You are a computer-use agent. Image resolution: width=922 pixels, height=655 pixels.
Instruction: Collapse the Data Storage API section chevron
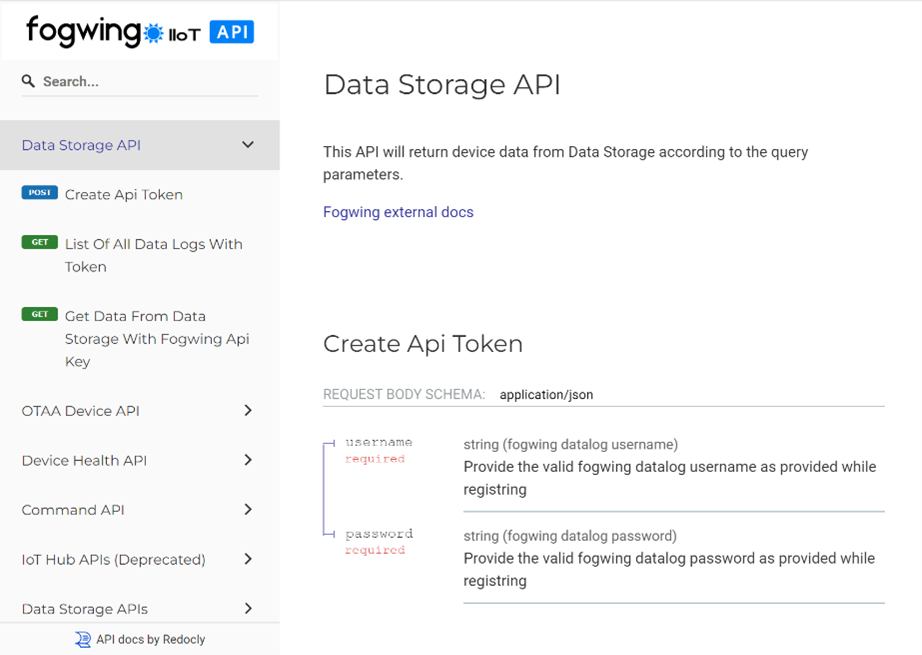click(248, 145)
